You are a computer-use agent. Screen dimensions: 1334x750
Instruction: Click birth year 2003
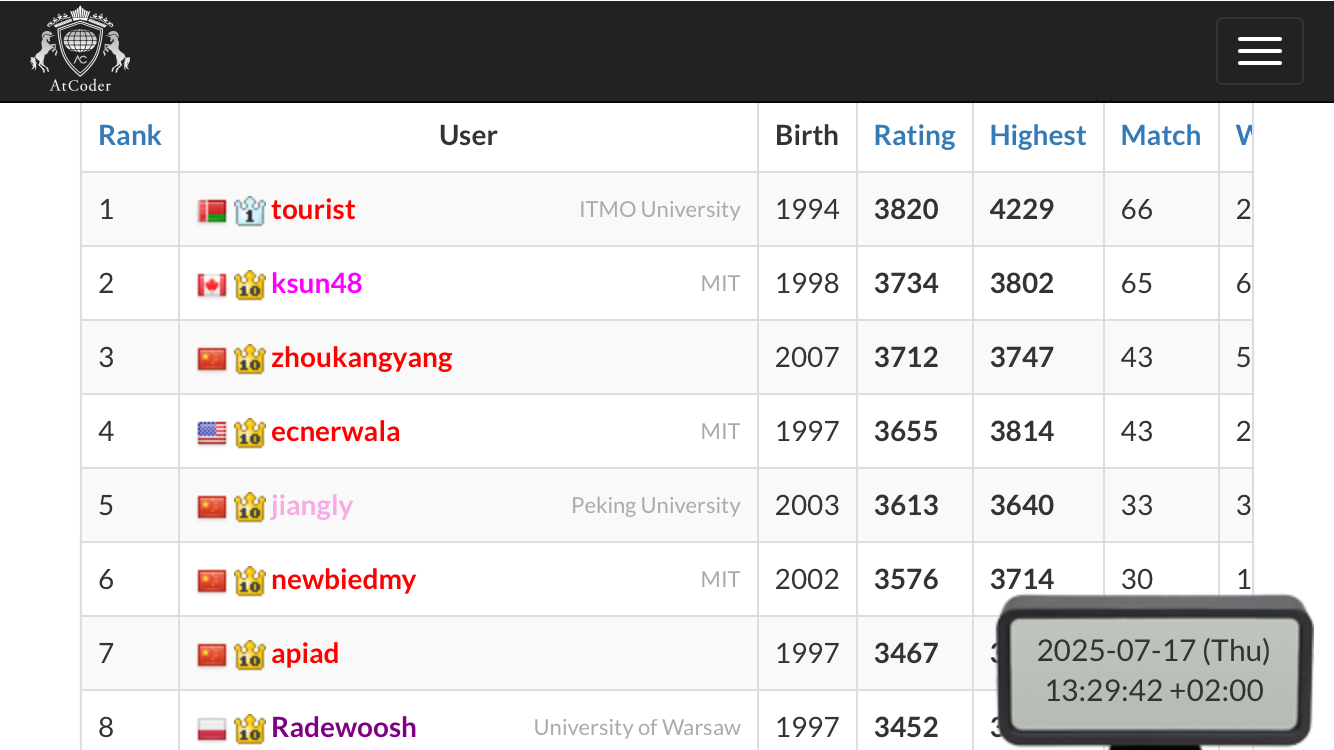pyautogui.click(x=807, y=506)
